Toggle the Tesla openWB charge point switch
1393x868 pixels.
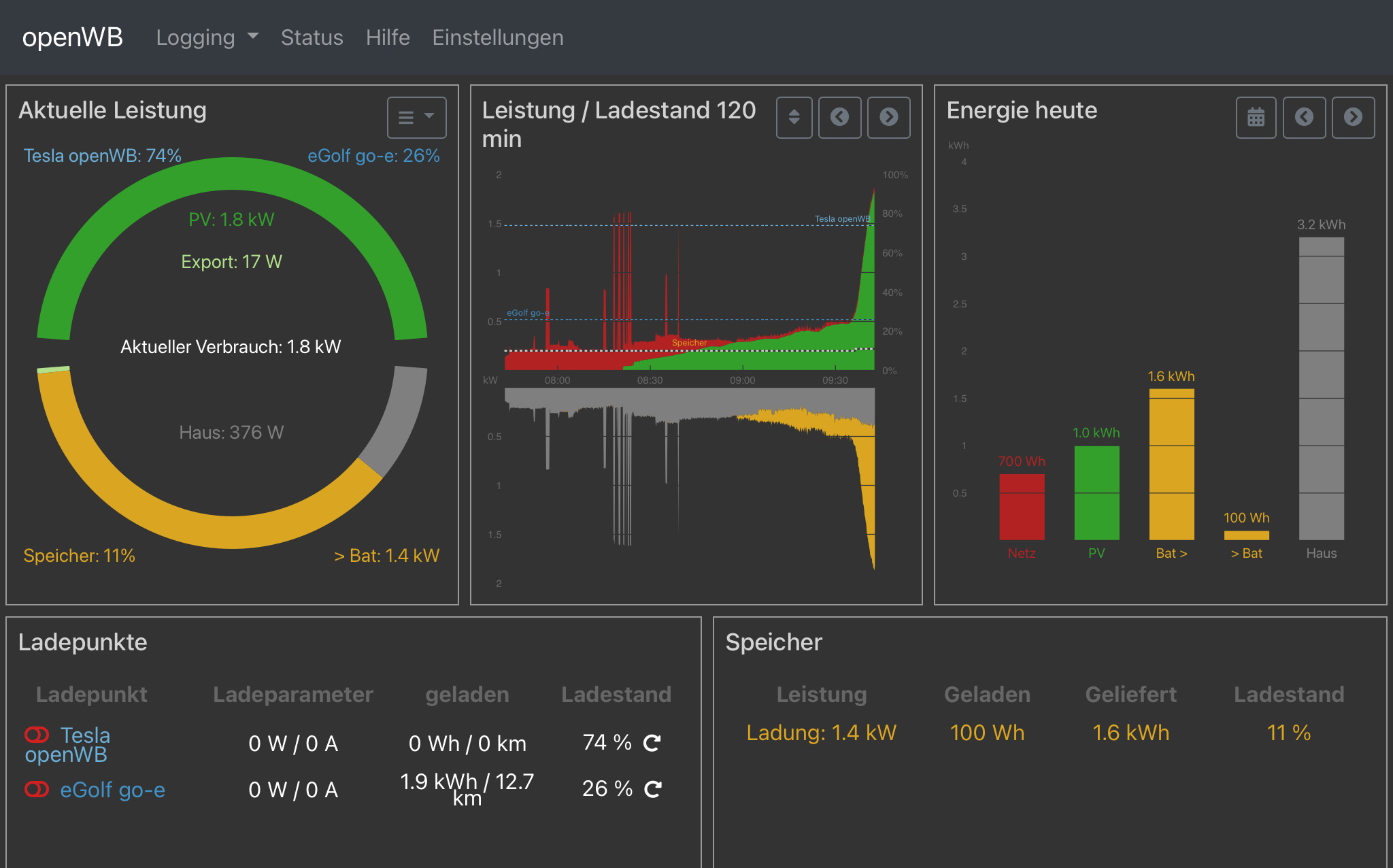click(x=37, y=735)
